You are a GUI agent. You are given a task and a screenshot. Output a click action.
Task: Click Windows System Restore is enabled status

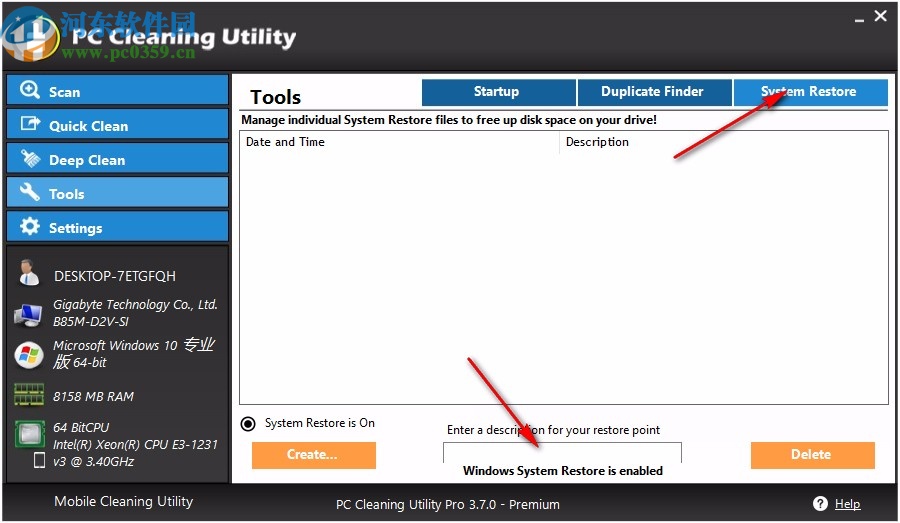tap(562, 471)
